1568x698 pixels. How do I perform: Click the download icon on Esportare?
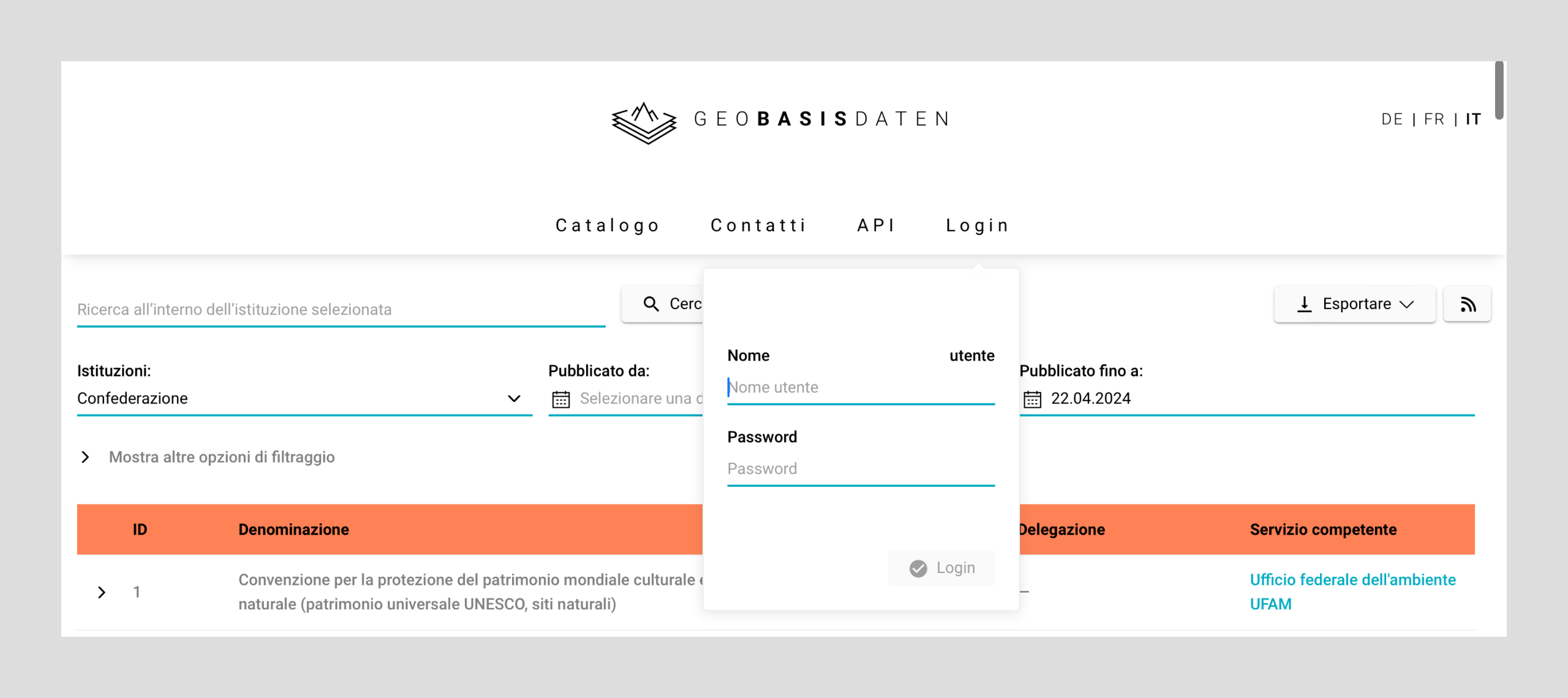click(1304, 304)
